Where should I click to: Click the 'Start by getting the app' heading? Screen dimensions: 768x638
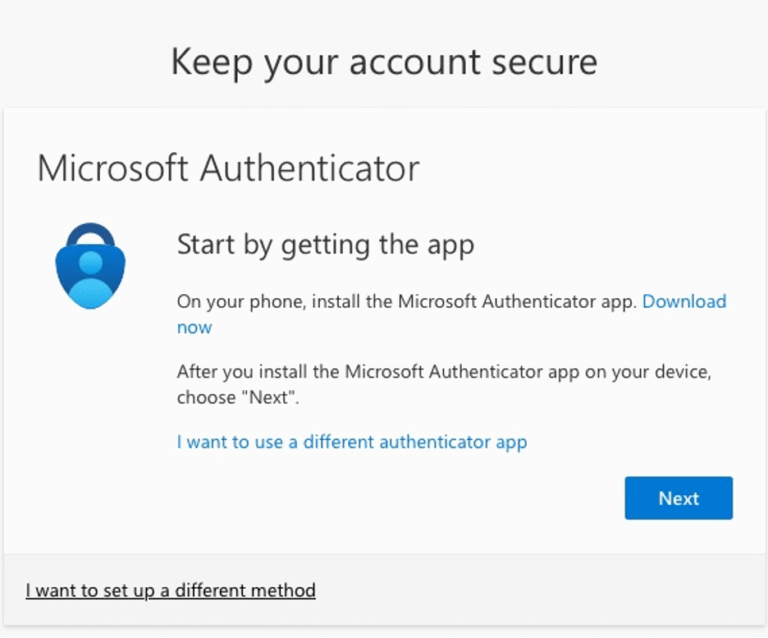[326, 244]
